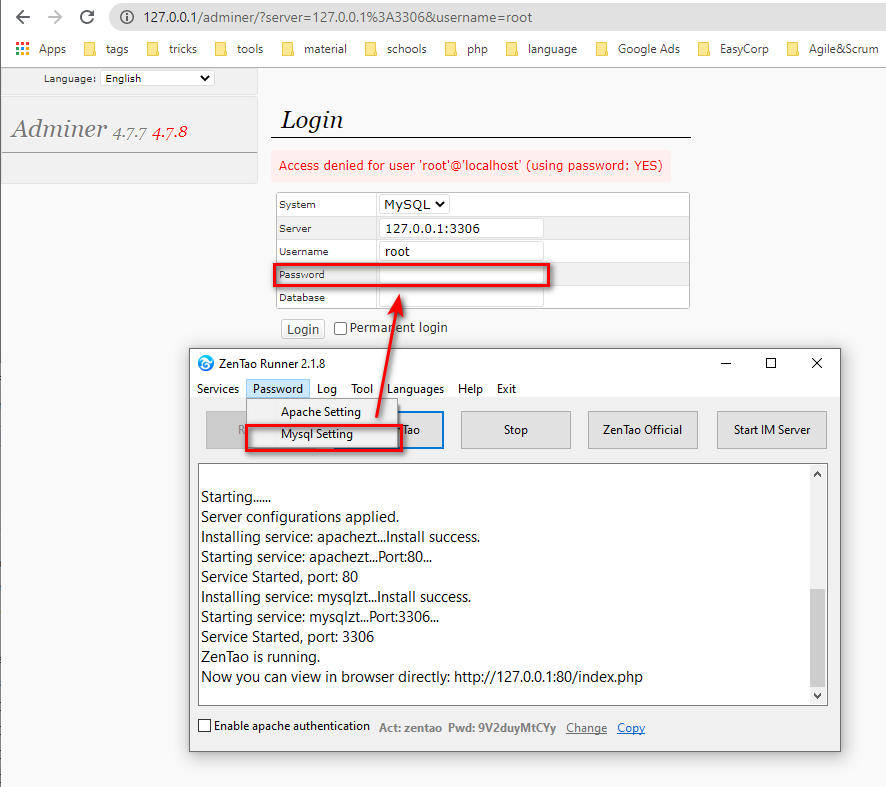Choose Apache Setting menu entry
The height and width of the screenshot is (787, 886).
coord(320,412)
